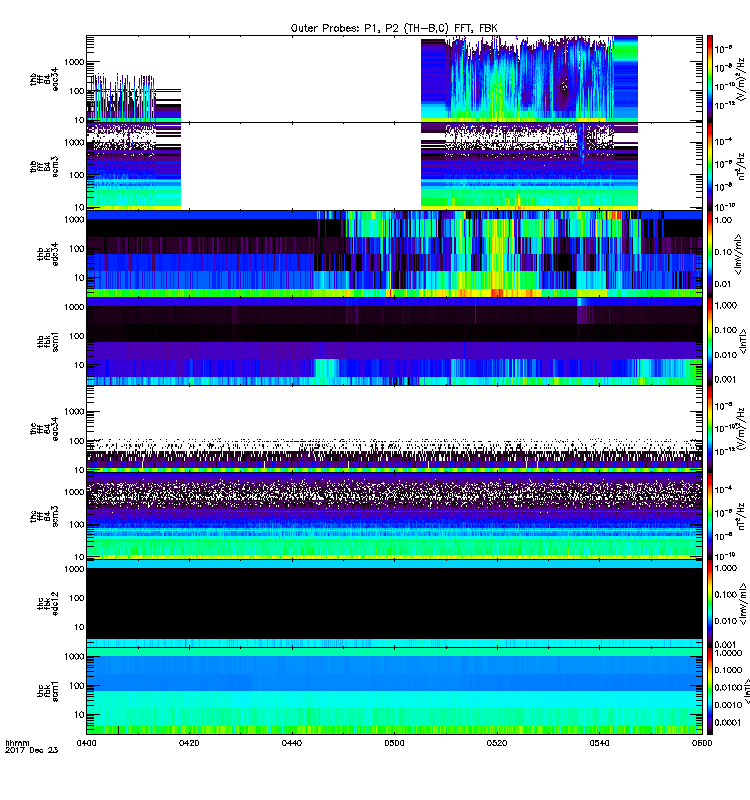This screenshot has width=750, height=800.
Task: Select the 'thc fbk edc12' panel label
Action: [x=48, y=604]
